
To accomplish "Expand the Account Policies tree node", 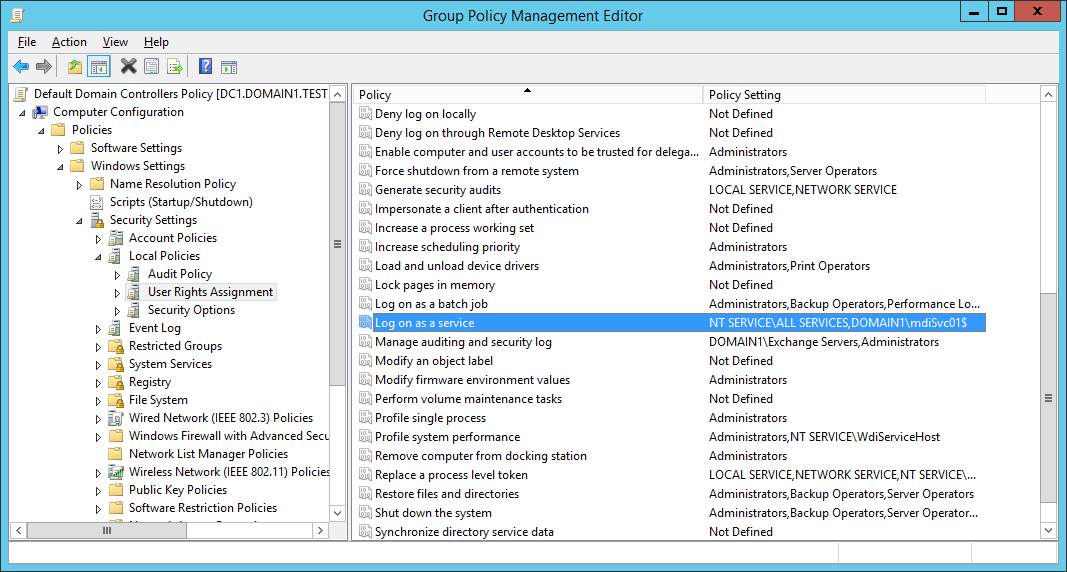I will (x=98, y=238).
